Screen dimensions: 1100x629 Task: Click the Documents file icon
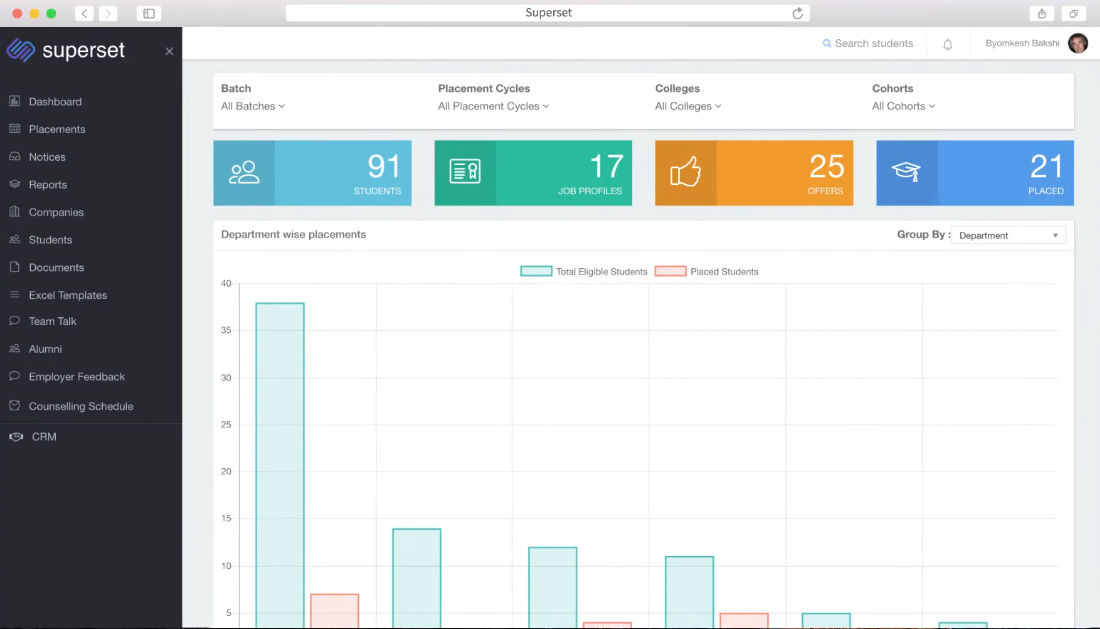pos(15,266)
